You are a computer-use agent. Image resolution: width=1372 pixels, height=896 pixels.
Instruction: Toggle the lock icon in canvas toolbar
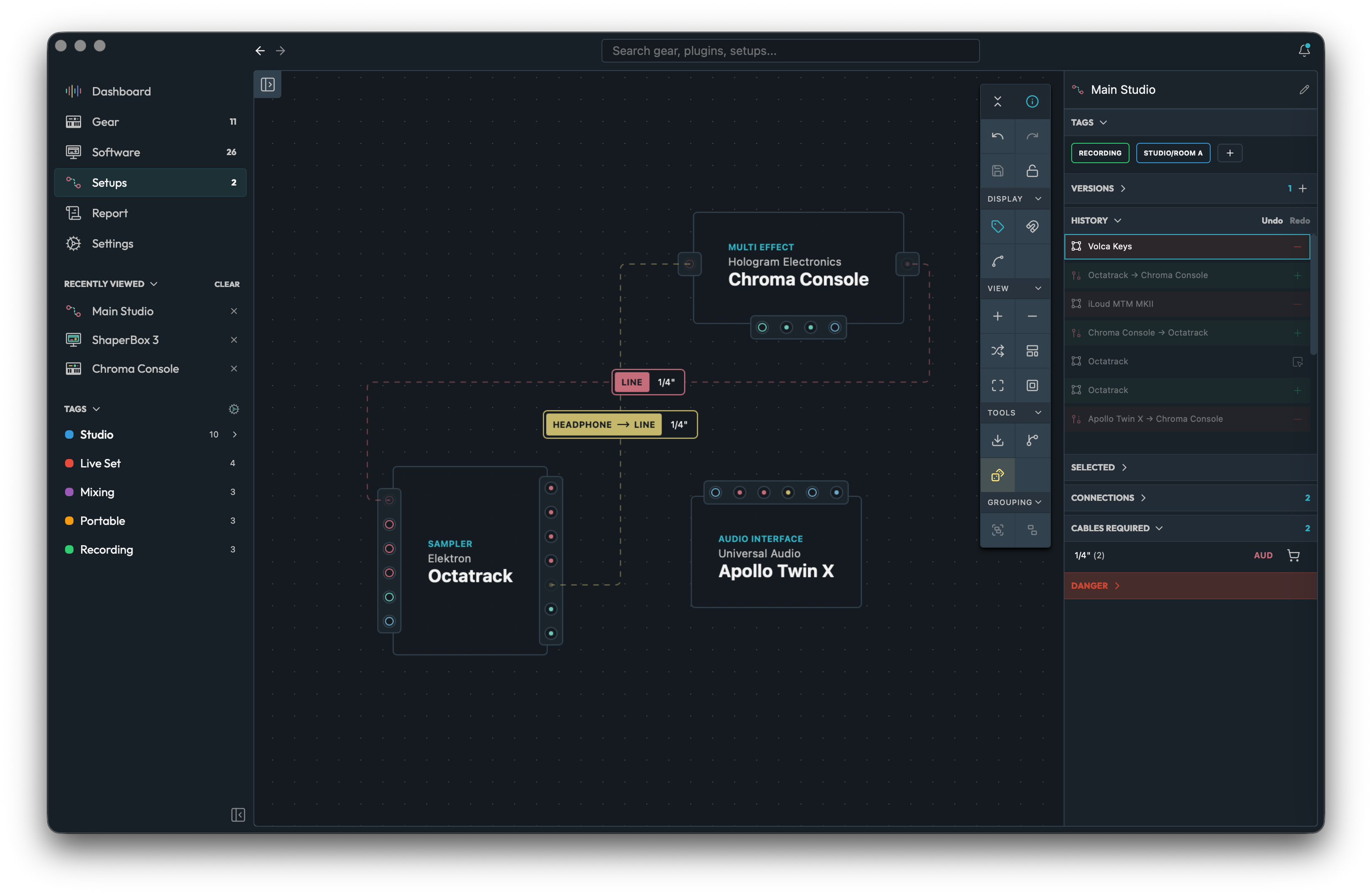1032,171
